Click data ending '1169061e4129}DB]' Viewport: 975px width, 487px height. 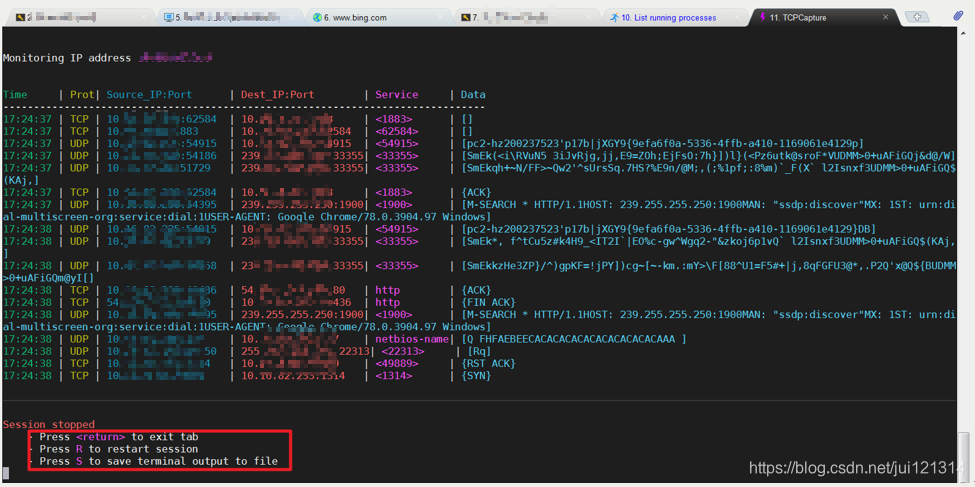668,229
